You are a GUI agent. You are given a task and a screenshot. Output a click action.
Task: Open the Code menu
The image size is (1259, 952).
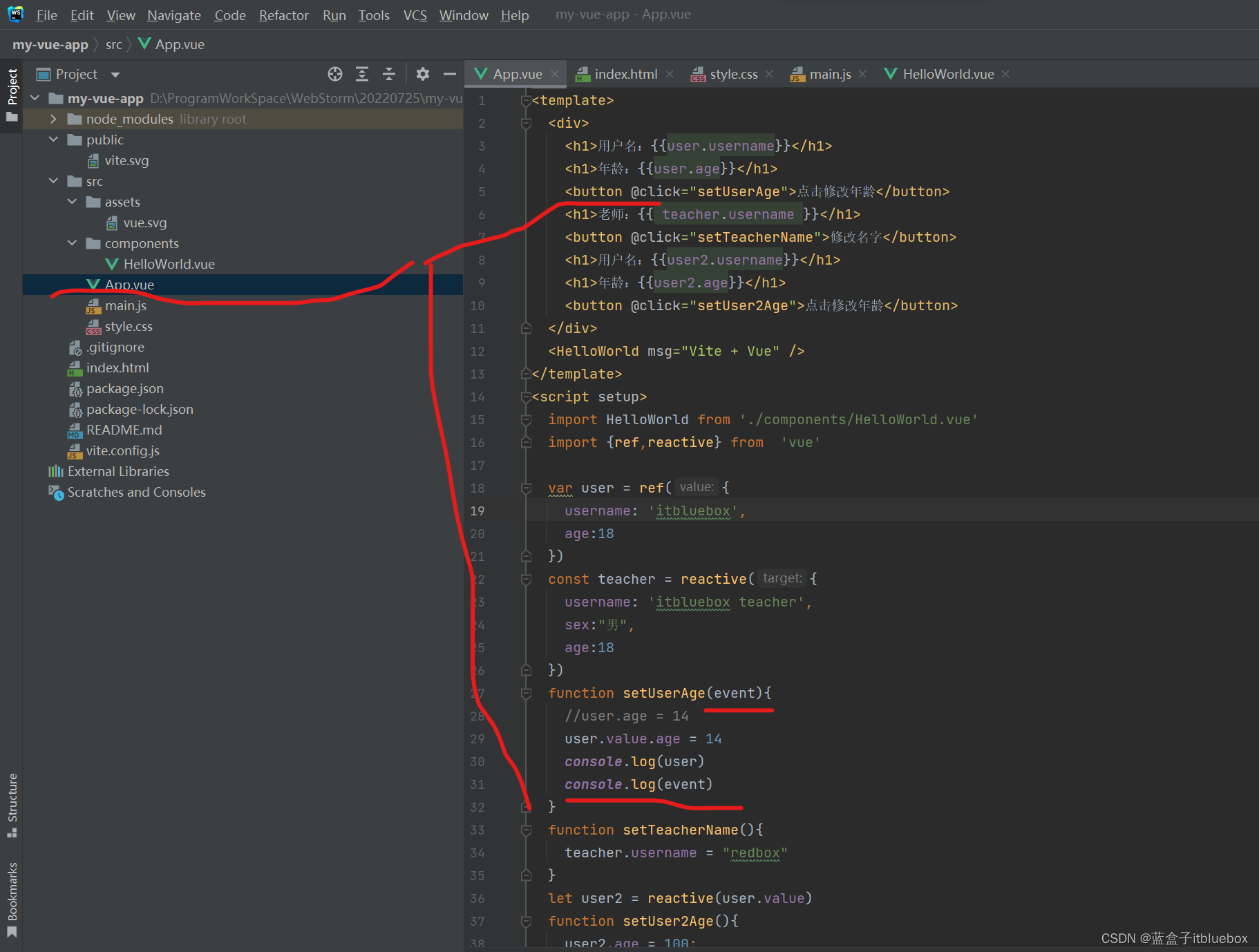pos(230,15)
